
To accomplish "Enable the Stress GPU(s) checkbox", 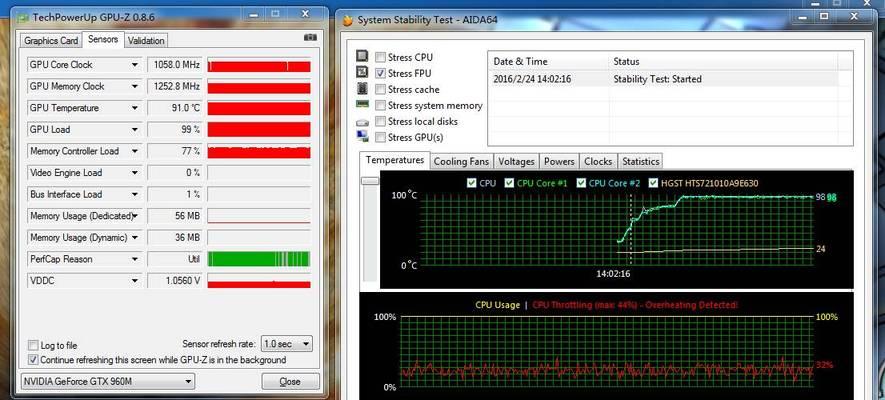I will (380, 137).
